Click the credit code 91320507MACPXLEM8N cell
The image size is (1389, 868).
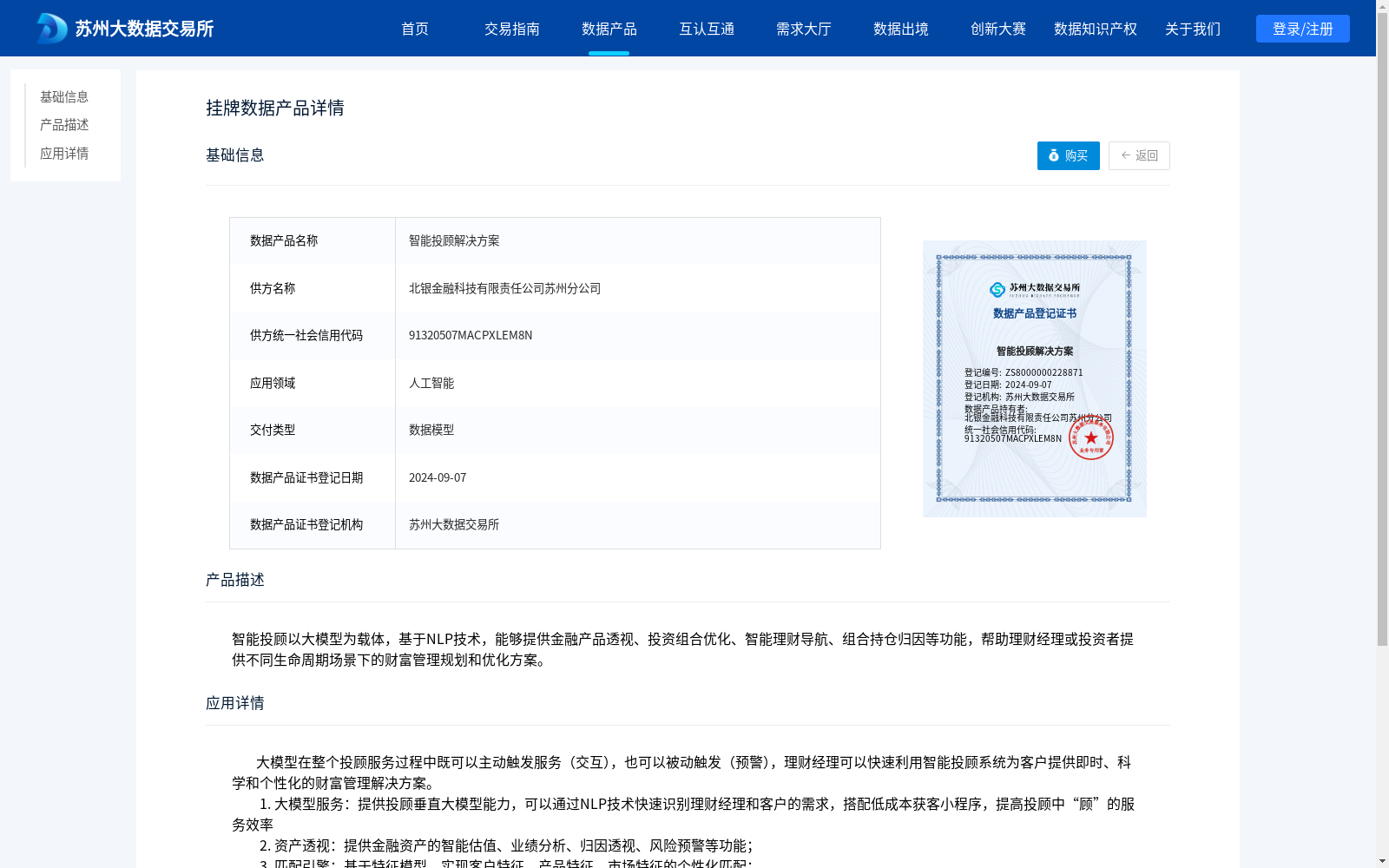pos(471,335)
